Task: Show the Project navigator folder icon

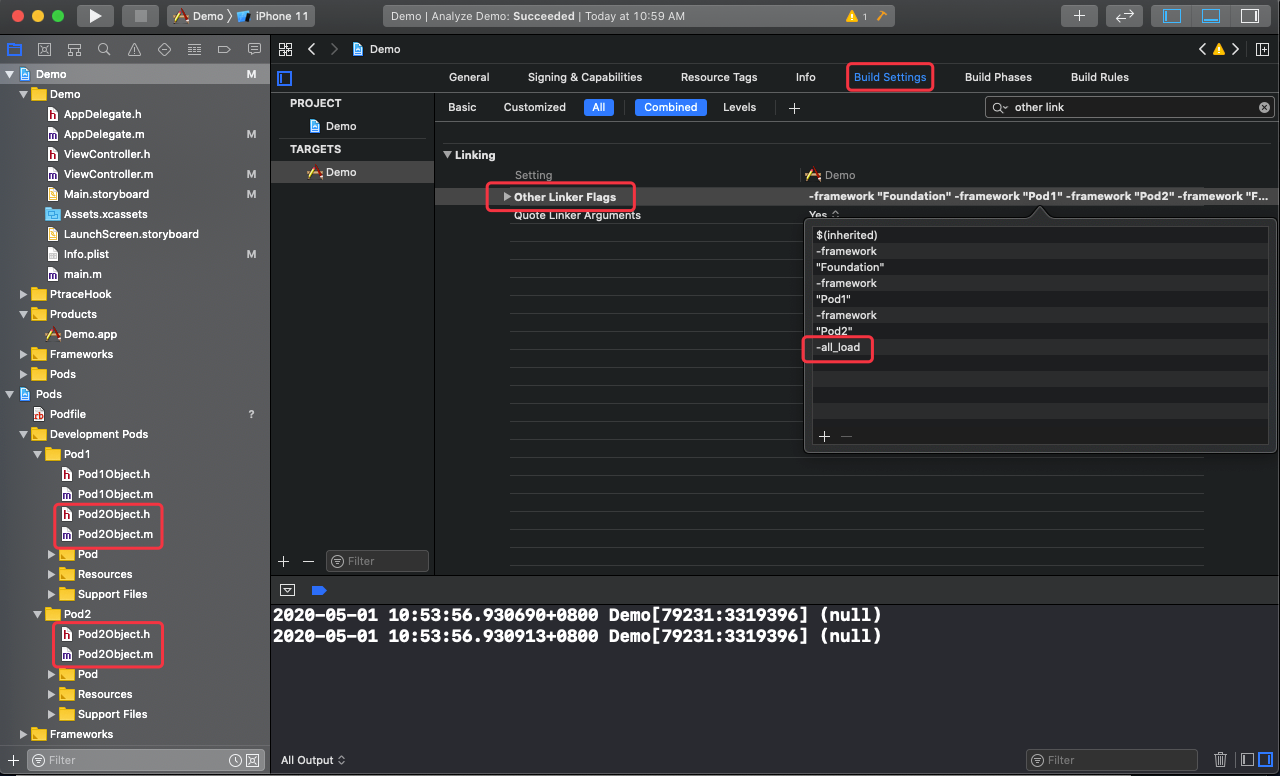Action: [14, 49]
